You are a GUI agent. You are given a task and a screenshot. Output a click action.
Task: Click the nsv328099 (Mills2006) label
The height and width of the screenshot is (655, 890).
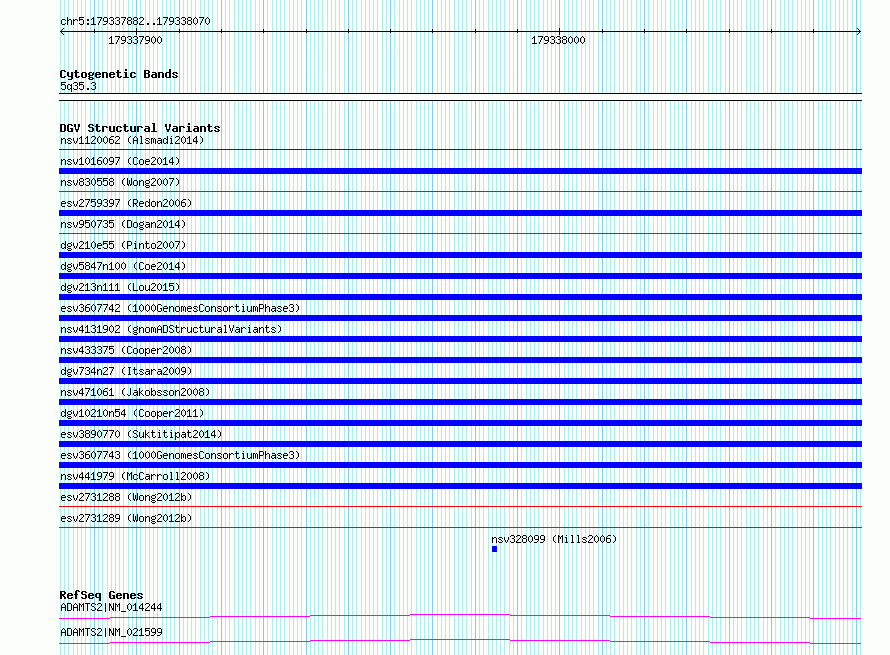click(x=554, y=539)
